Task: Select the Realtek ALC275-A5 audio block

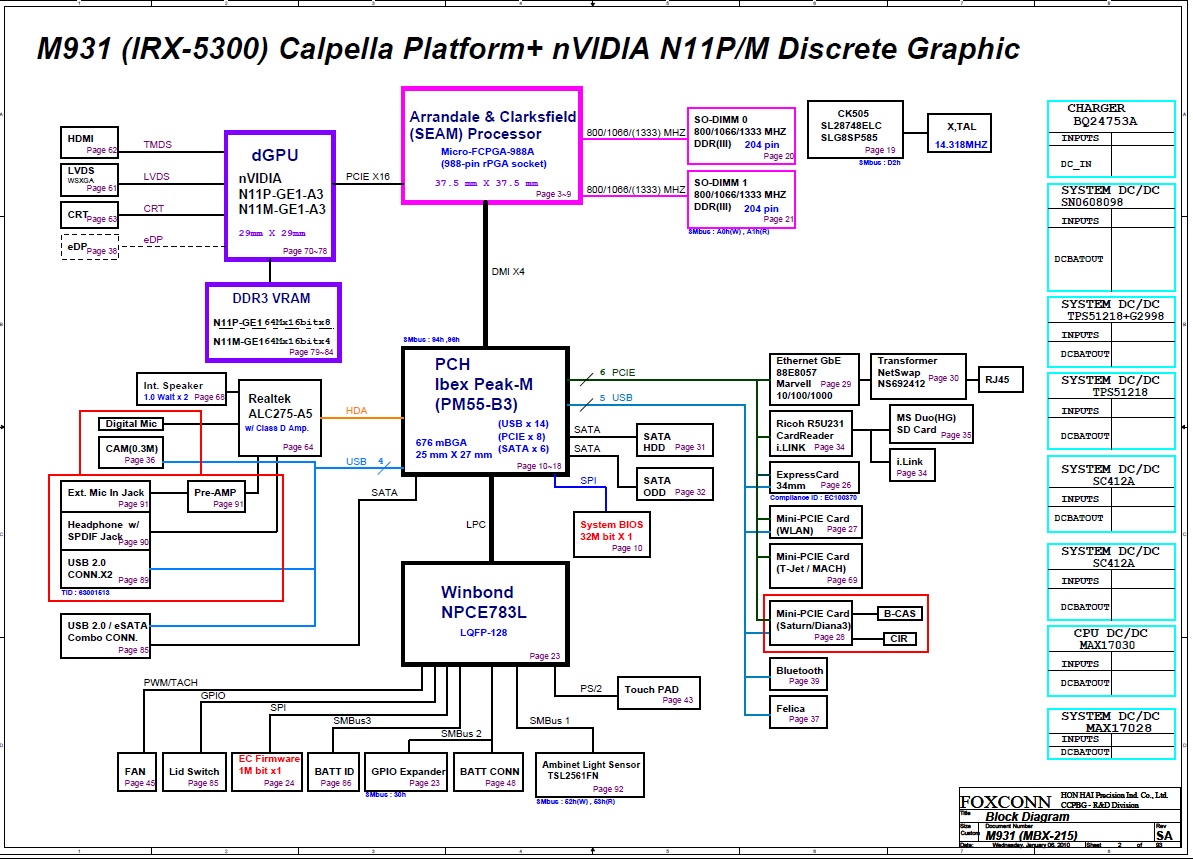Action: click(x=280, y=418)
